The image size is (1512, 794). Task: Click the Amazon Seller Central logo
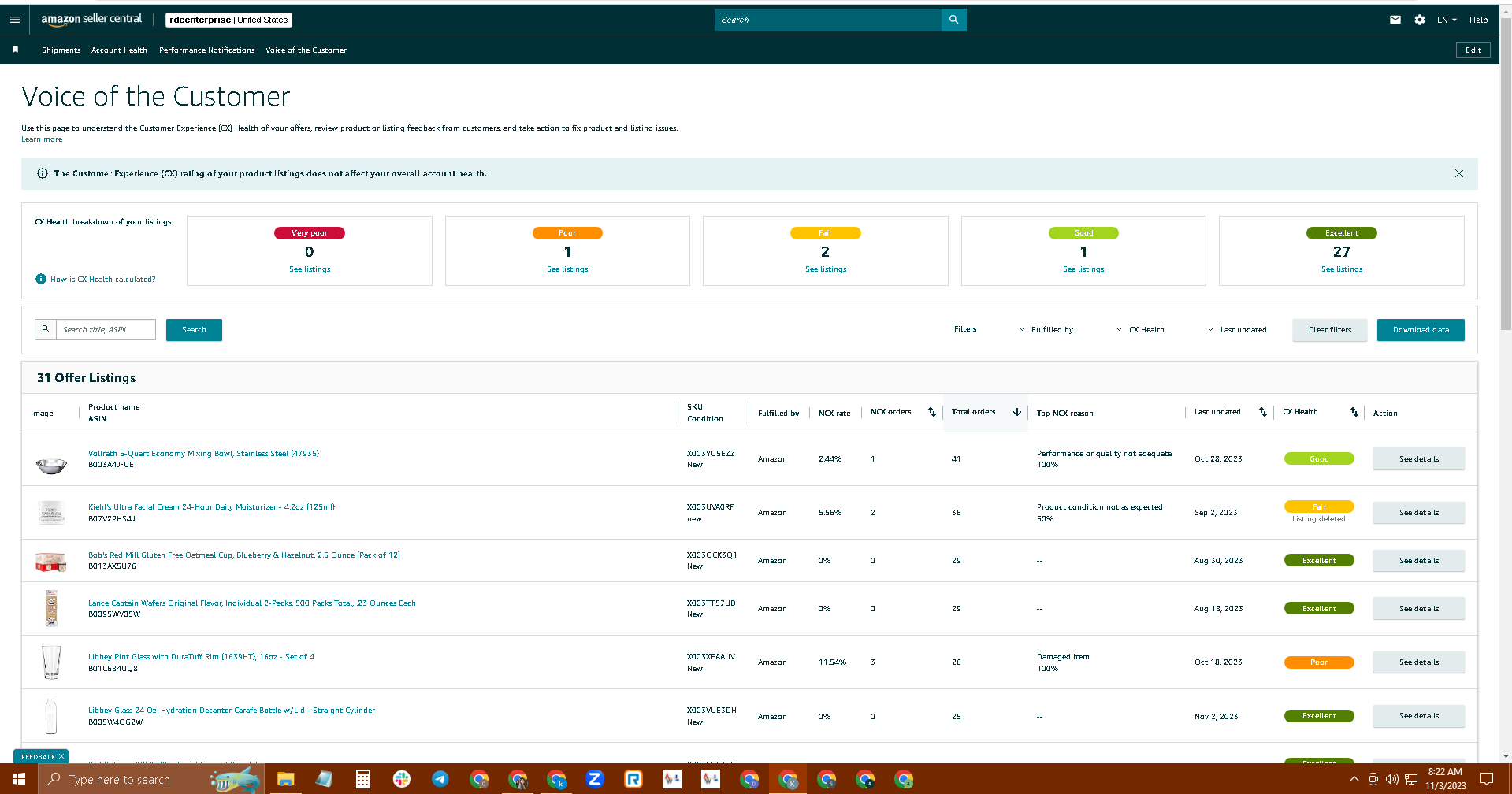91,19
